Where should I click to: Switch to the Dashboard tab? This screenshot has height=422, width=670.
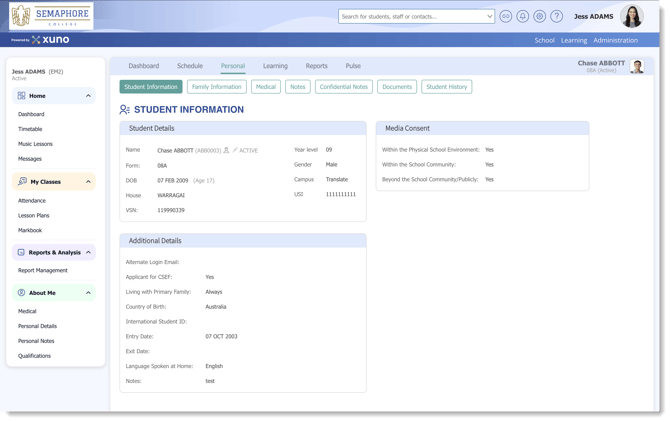tap(144, 66)
